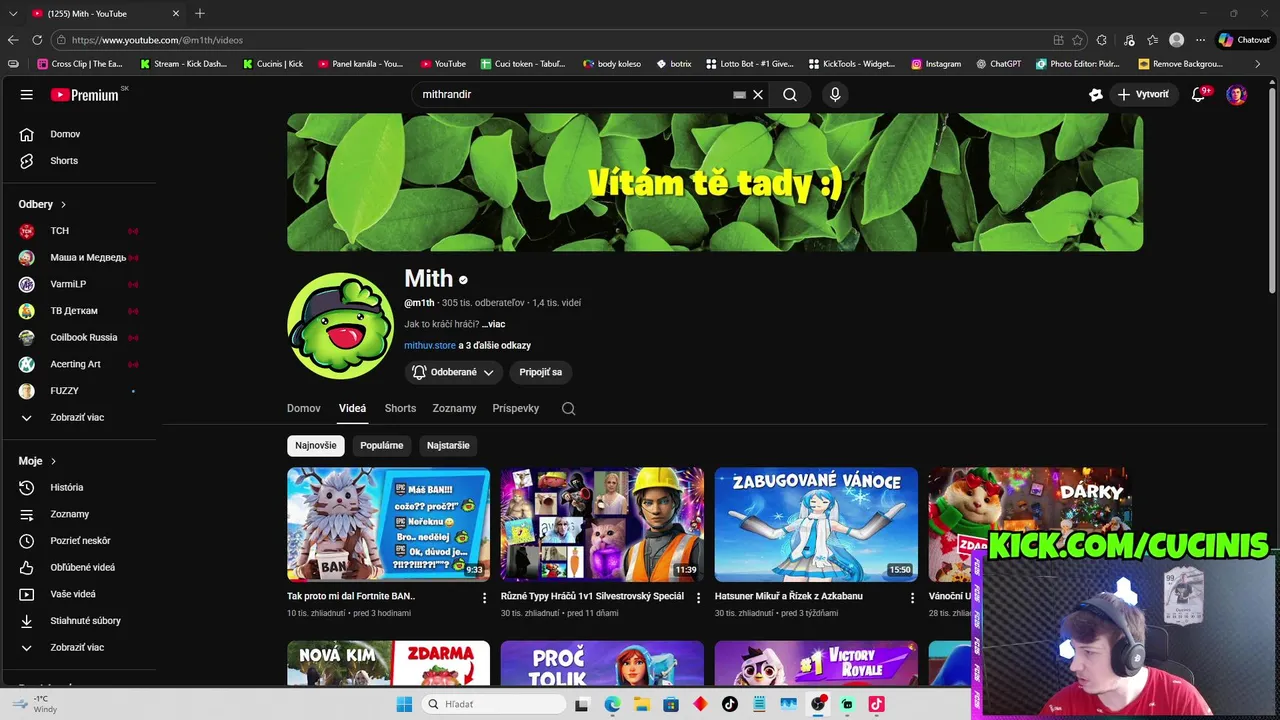Screen dimensions: 1280x720
Task: Open options for Tak proto mi dal Fortnite BAN
Action: [485, 598]
